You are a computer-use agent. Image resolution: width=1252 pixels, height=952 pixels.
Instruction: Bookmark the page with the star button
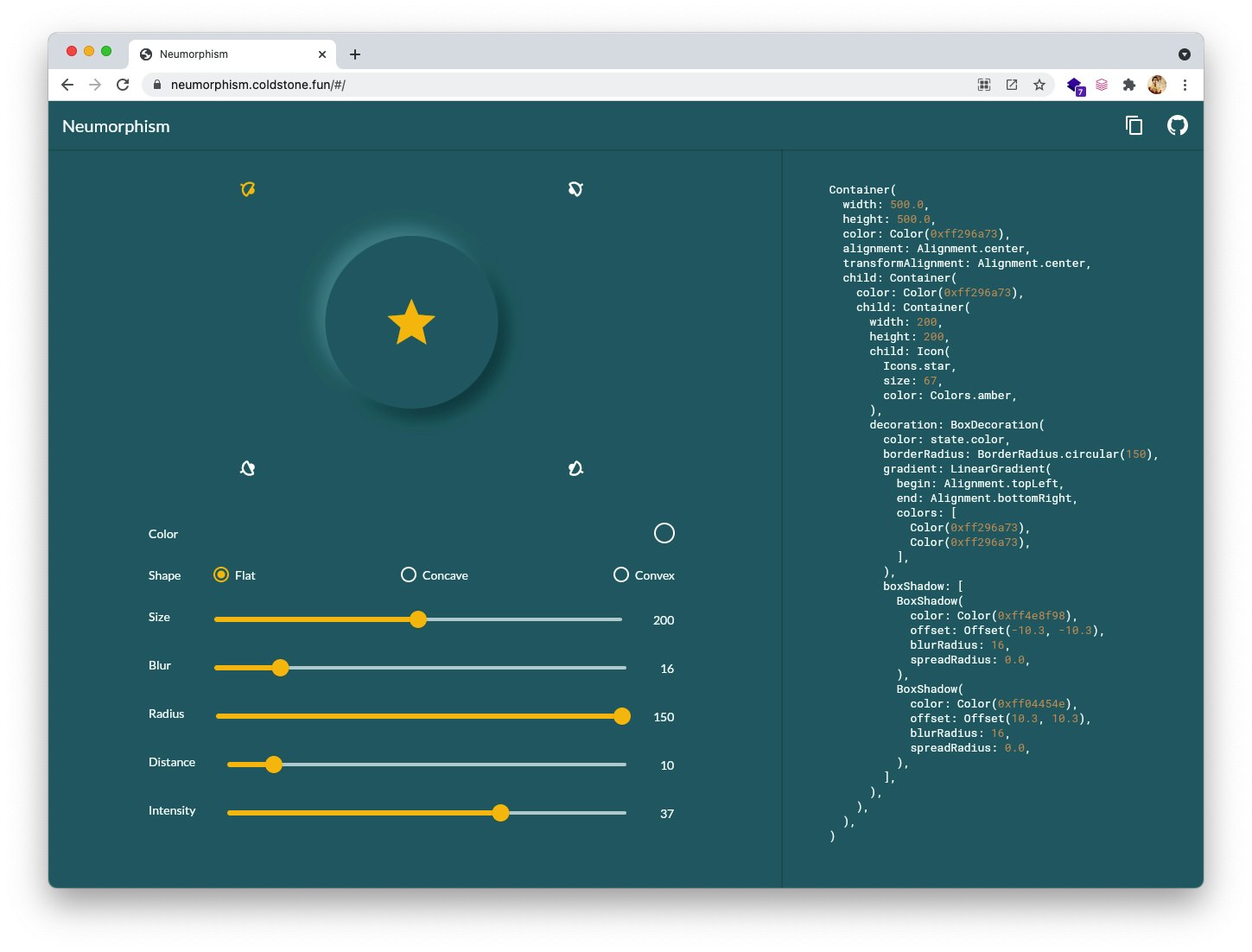pos(1039,85)
